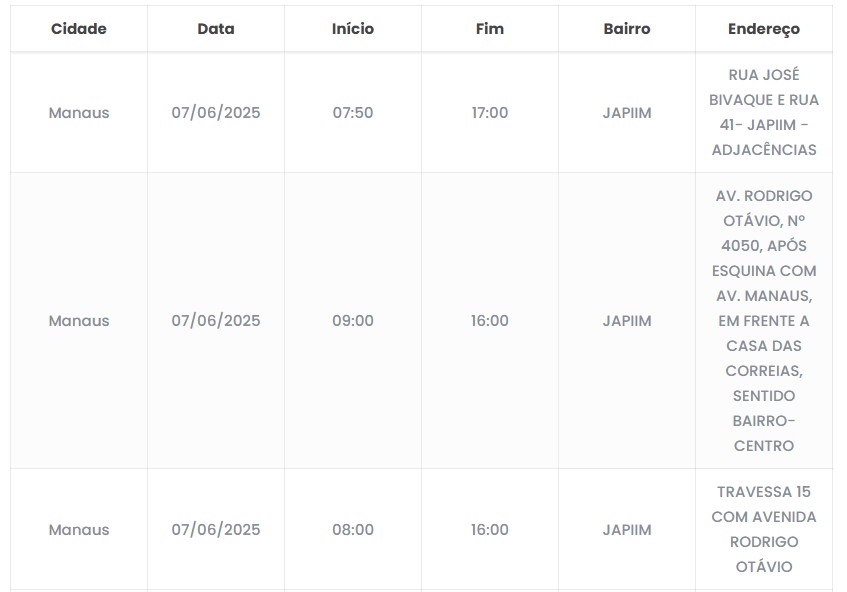Select the 07:50 start time cell
The image size is (847, 592).
pos(353,113)
